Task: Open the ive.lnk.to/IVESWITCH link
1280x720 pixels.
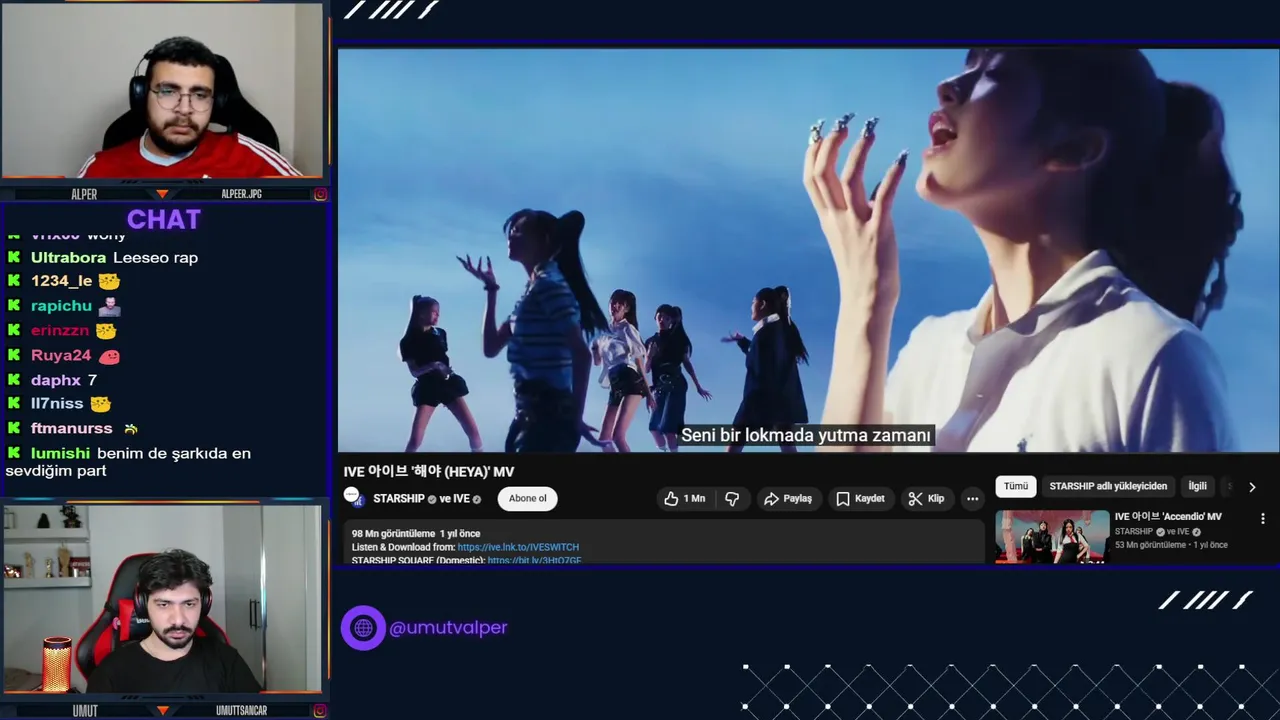Action: 518,547
